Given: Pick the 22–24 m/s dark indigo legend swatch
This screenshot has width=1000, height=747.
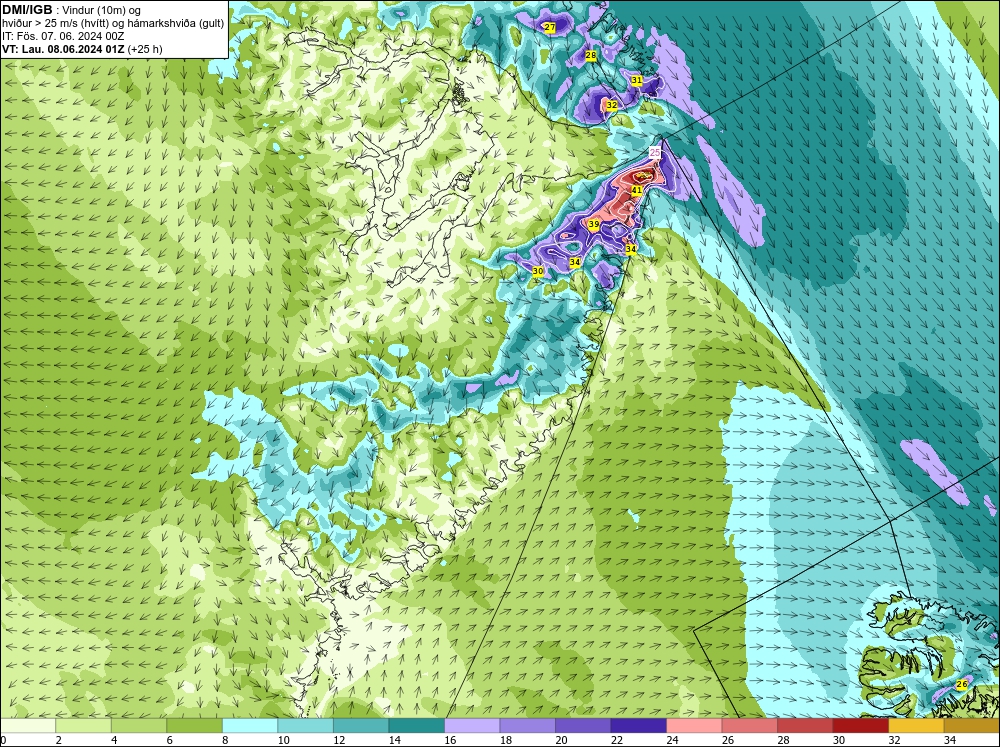Looking at the screenshot, I should [638, 725].
